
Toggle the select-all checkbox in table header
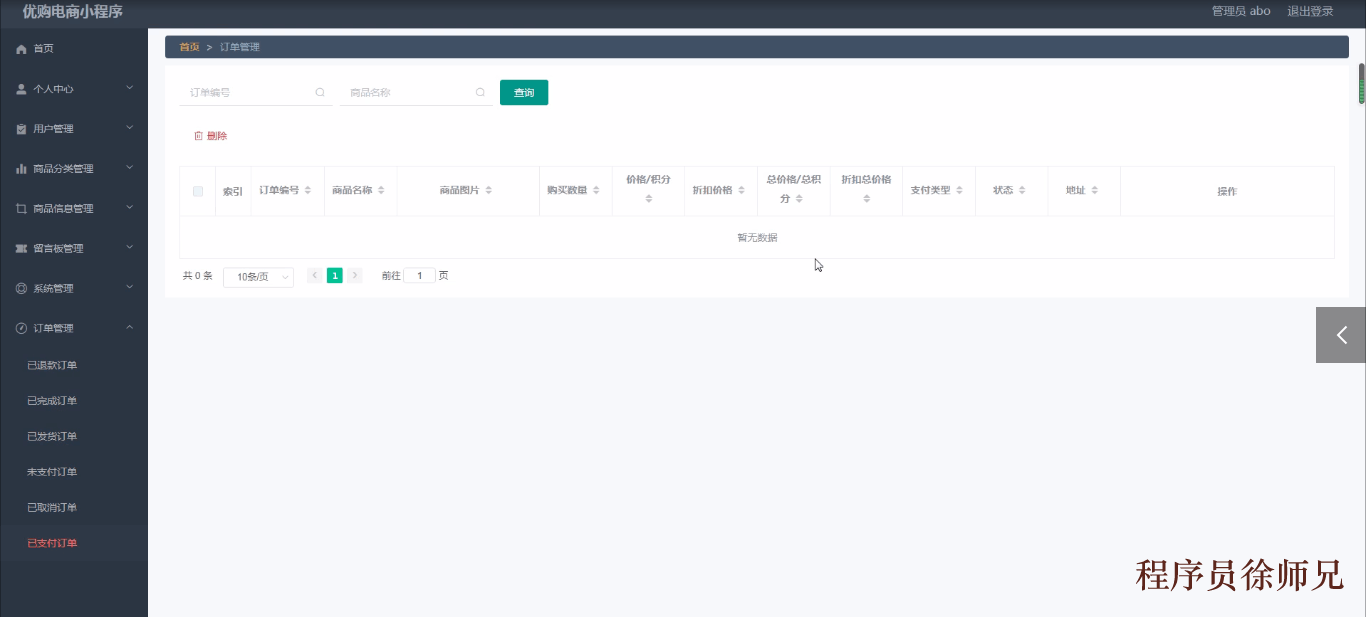[198, 191]
